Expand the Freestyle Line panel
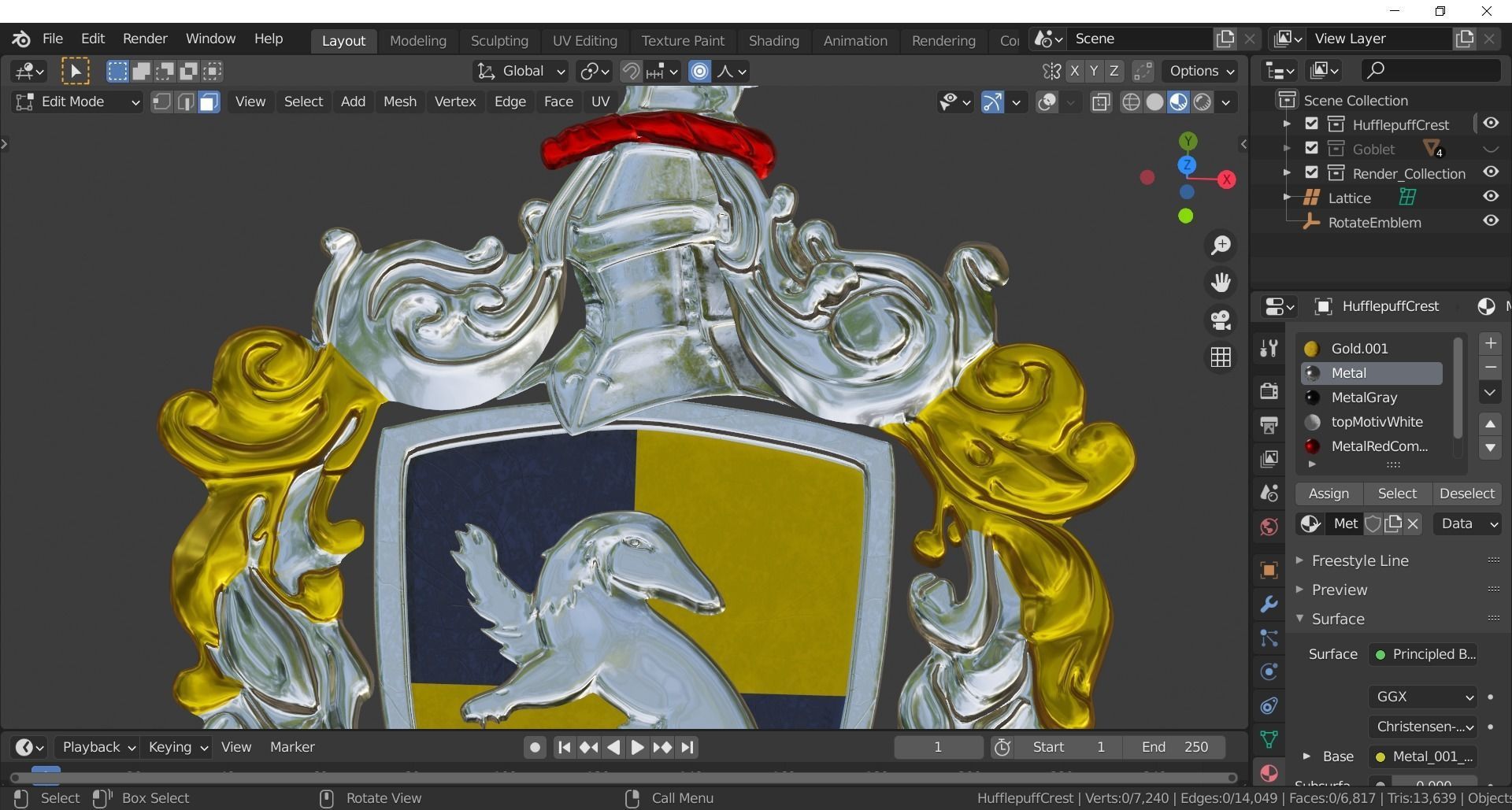This screenshot has height=810, width=1512. pos(1360,561)
